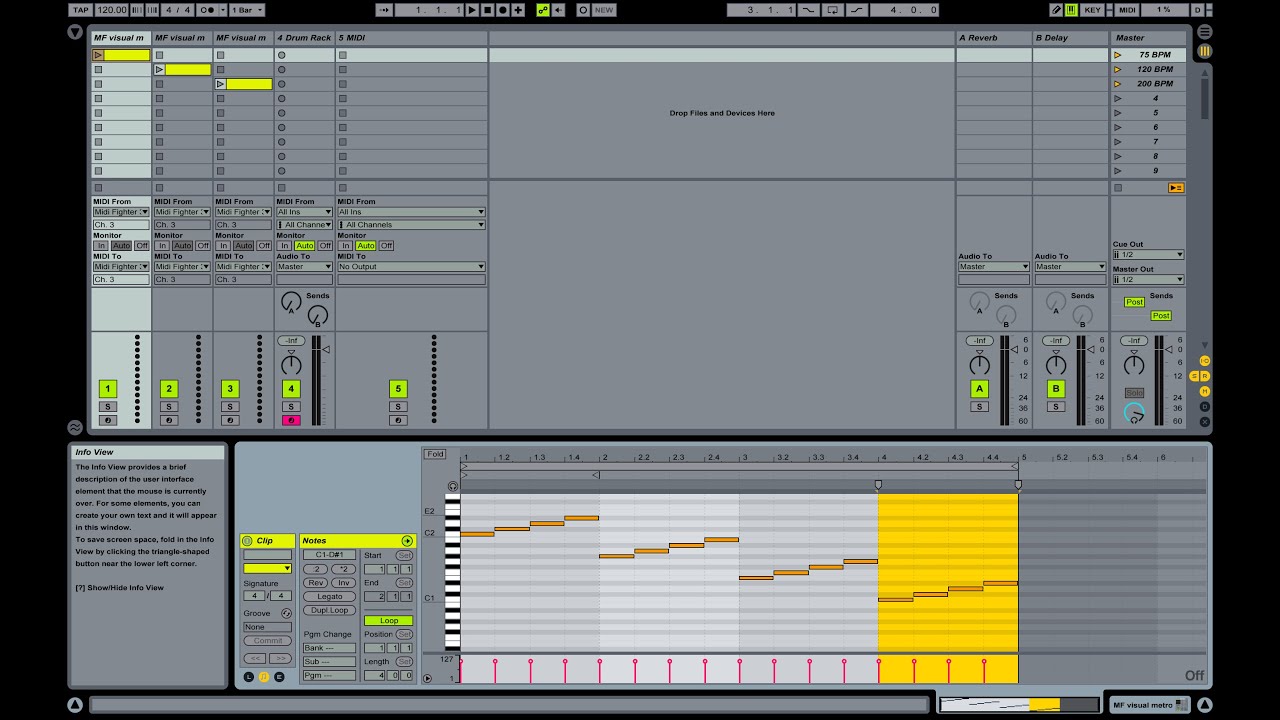The width and height of the screenshot is (1280, 720).
Task: Click the Inv notes button
Action: pos(343,583)
